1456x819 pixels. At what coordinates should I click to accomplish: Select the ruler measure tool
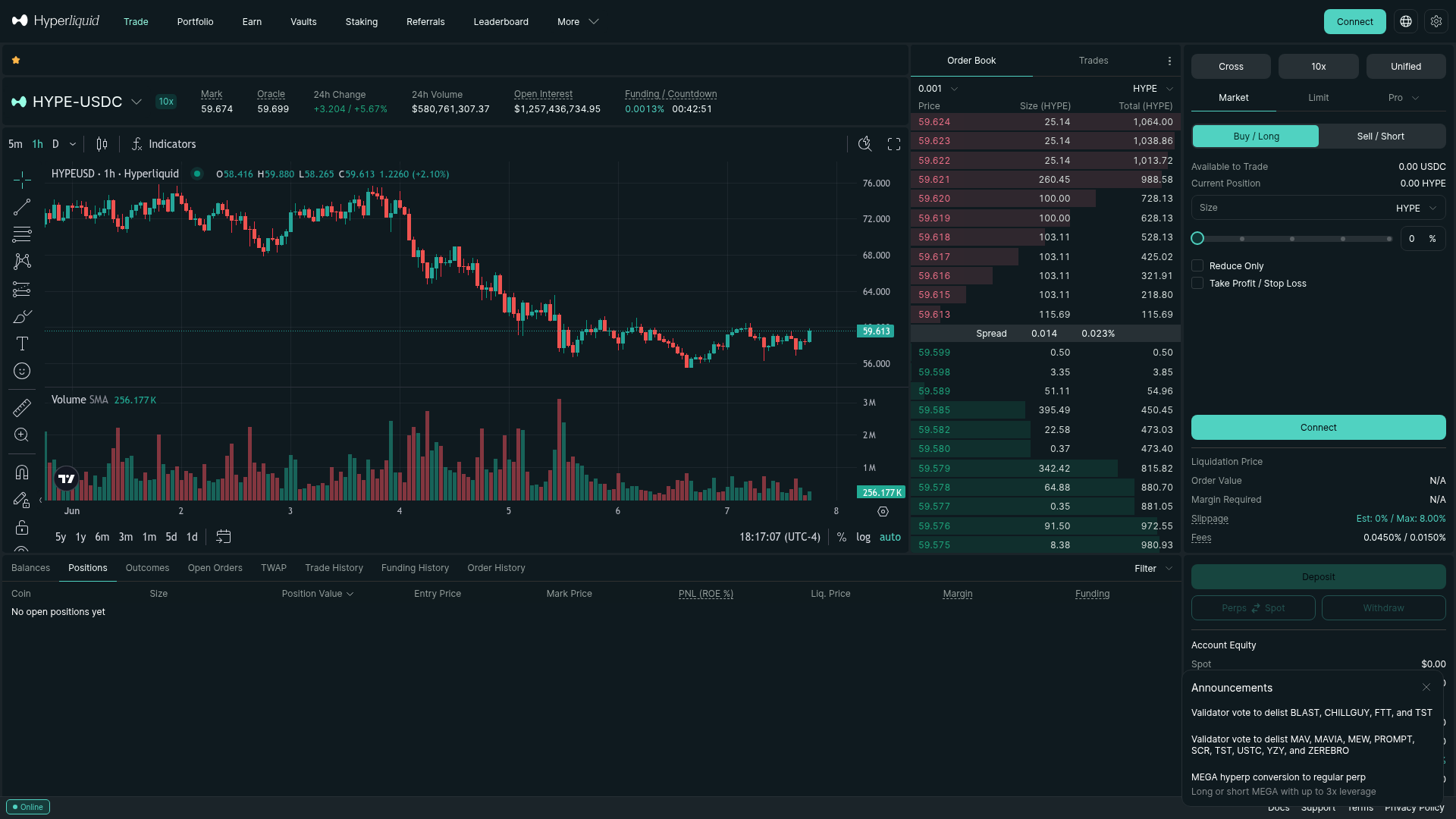pos(22,408)
